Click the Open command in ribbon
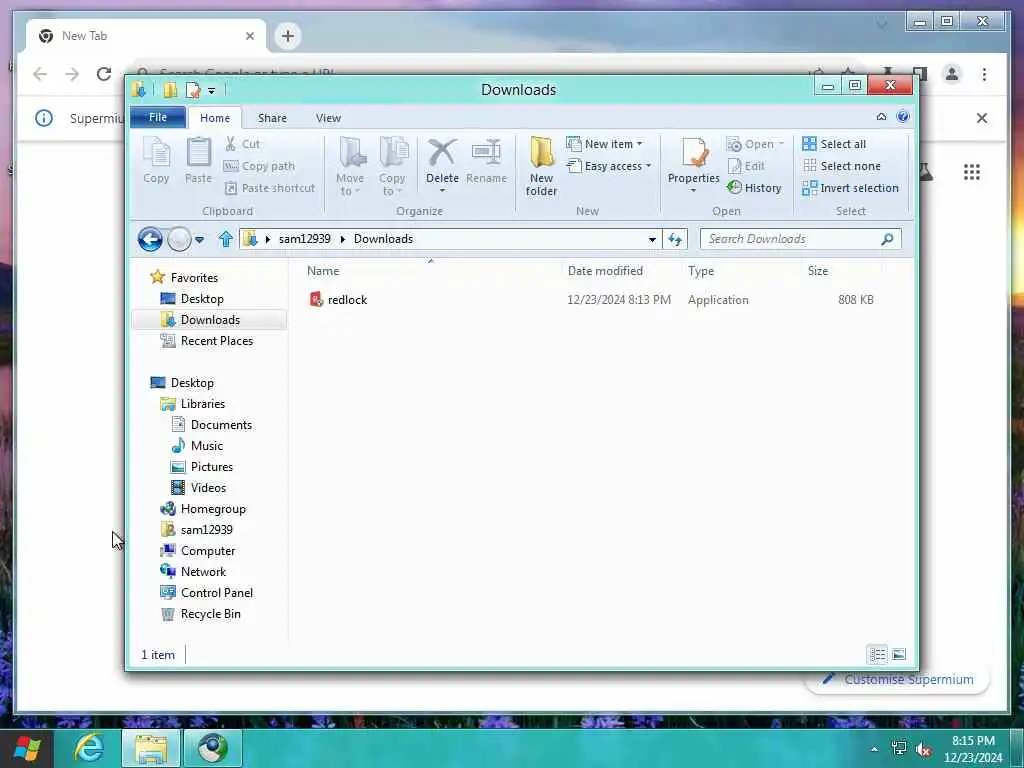The height and width of the screenshot is (768, 1024). click(755, 144)
